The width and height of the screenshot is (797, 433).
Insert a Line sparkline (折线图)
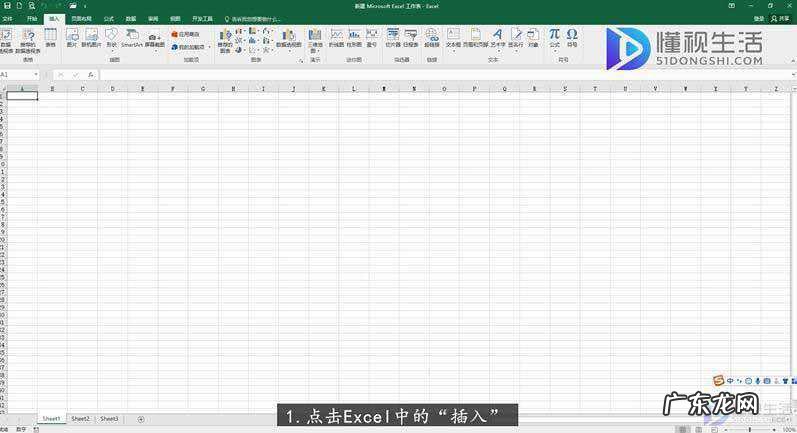(x=336, y=38)
